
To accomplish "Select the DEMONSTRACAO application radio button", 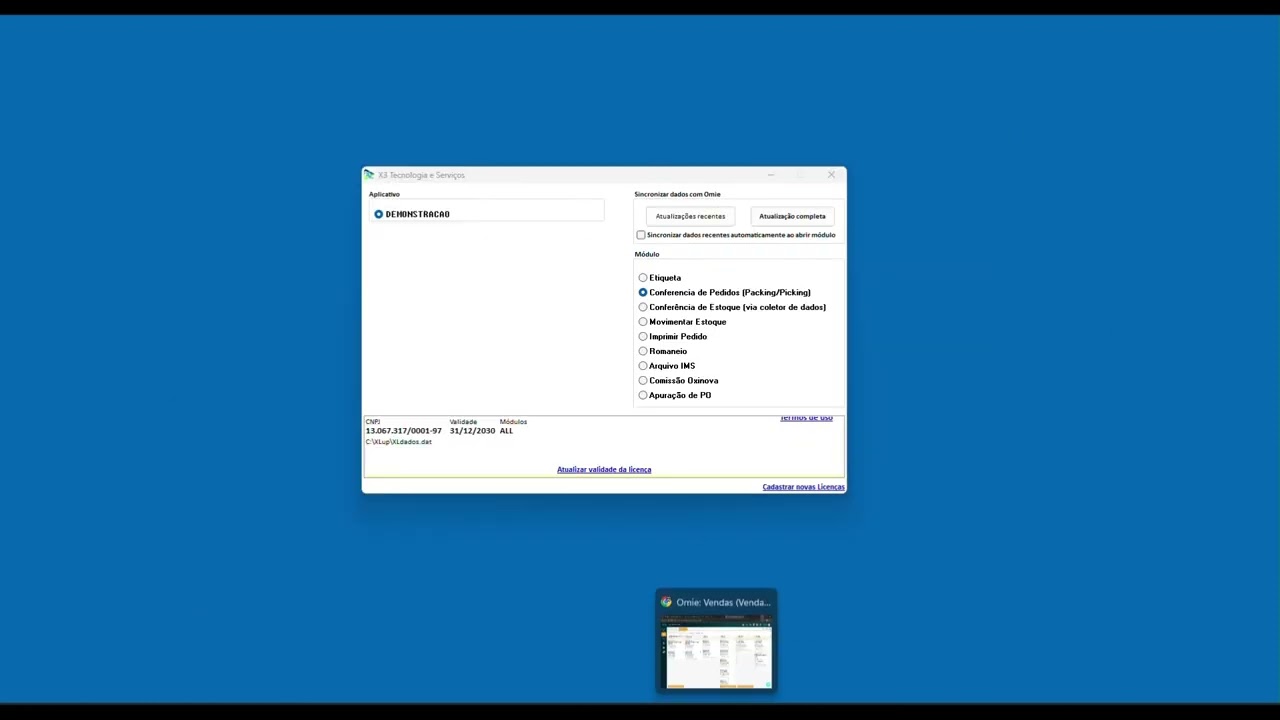I will 379,214.
